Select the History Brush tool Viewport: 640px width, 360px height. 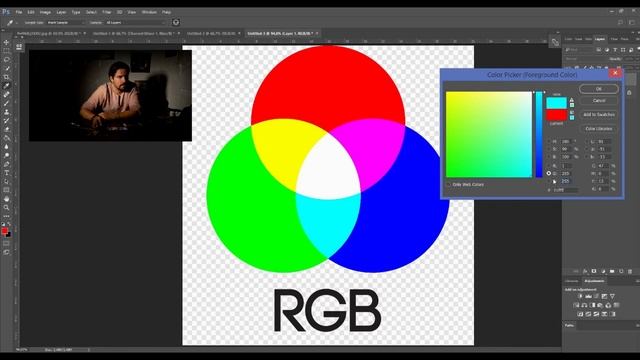tap(6, 120)
